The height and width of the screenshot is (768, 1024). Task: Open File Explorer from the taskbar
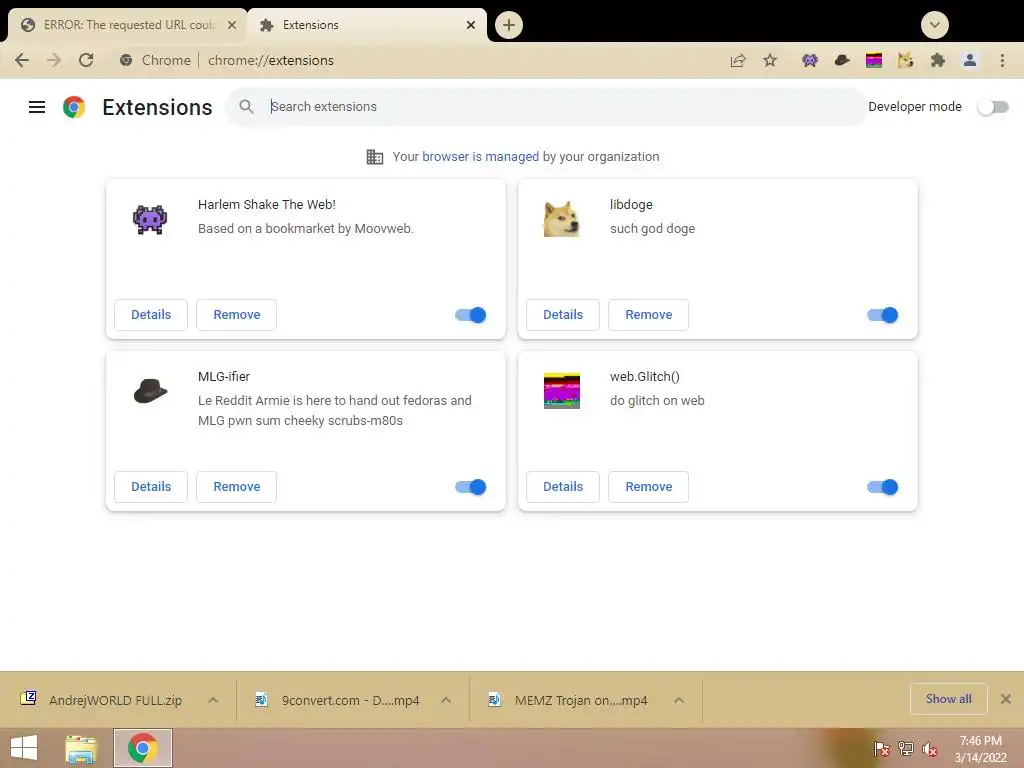pos(81,748)
